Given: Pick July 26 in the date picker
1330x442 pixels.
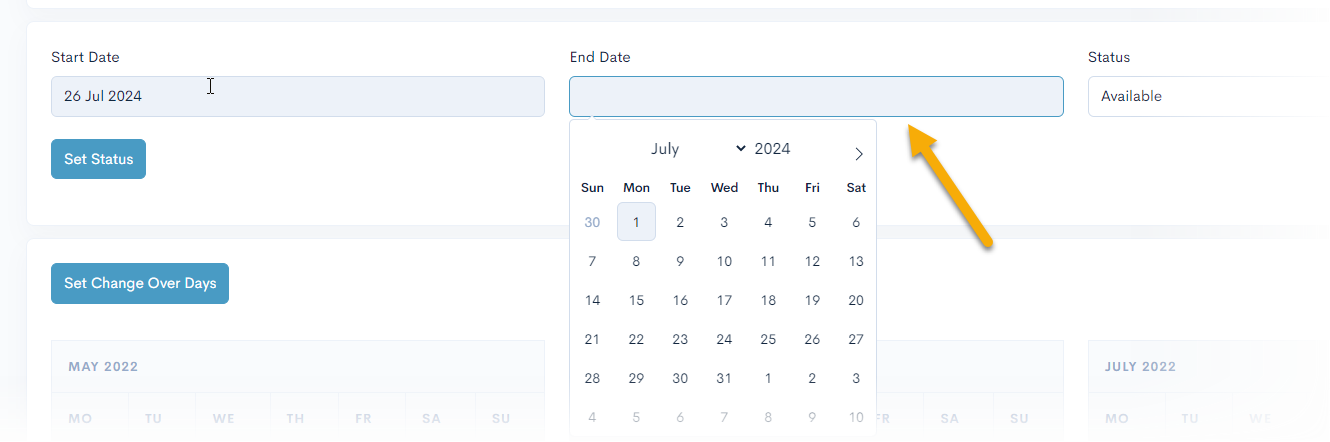Looking at the screenshot, I should [812, 340].
